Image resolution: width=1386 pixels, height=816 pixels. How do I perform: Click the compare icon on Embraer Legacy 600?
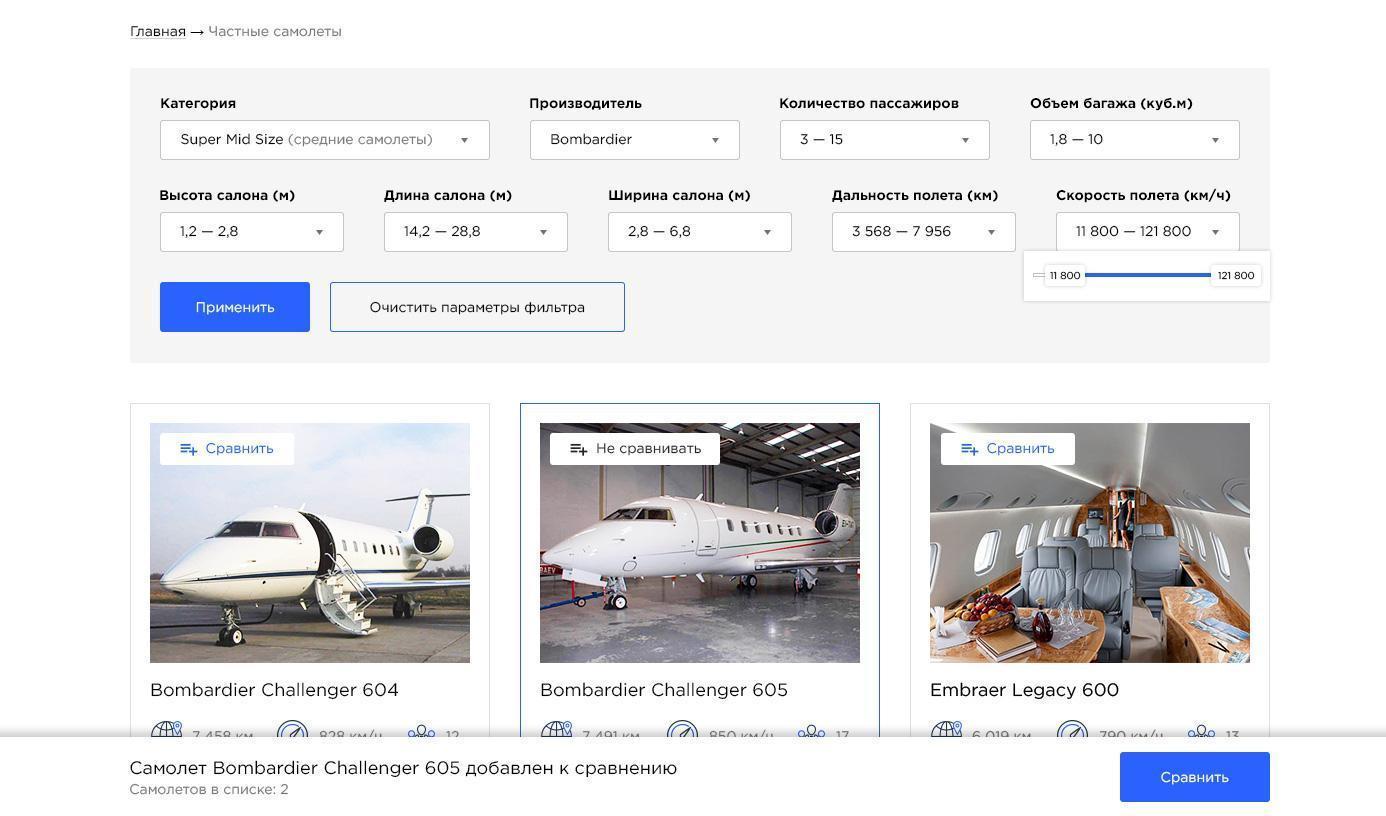969,449
